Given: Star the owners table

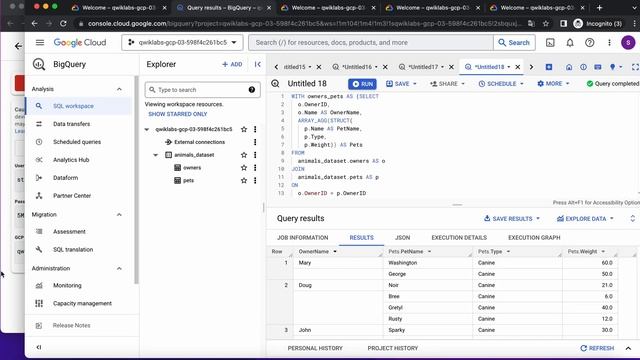Looking at the screenshot, I should pos(244,168).
